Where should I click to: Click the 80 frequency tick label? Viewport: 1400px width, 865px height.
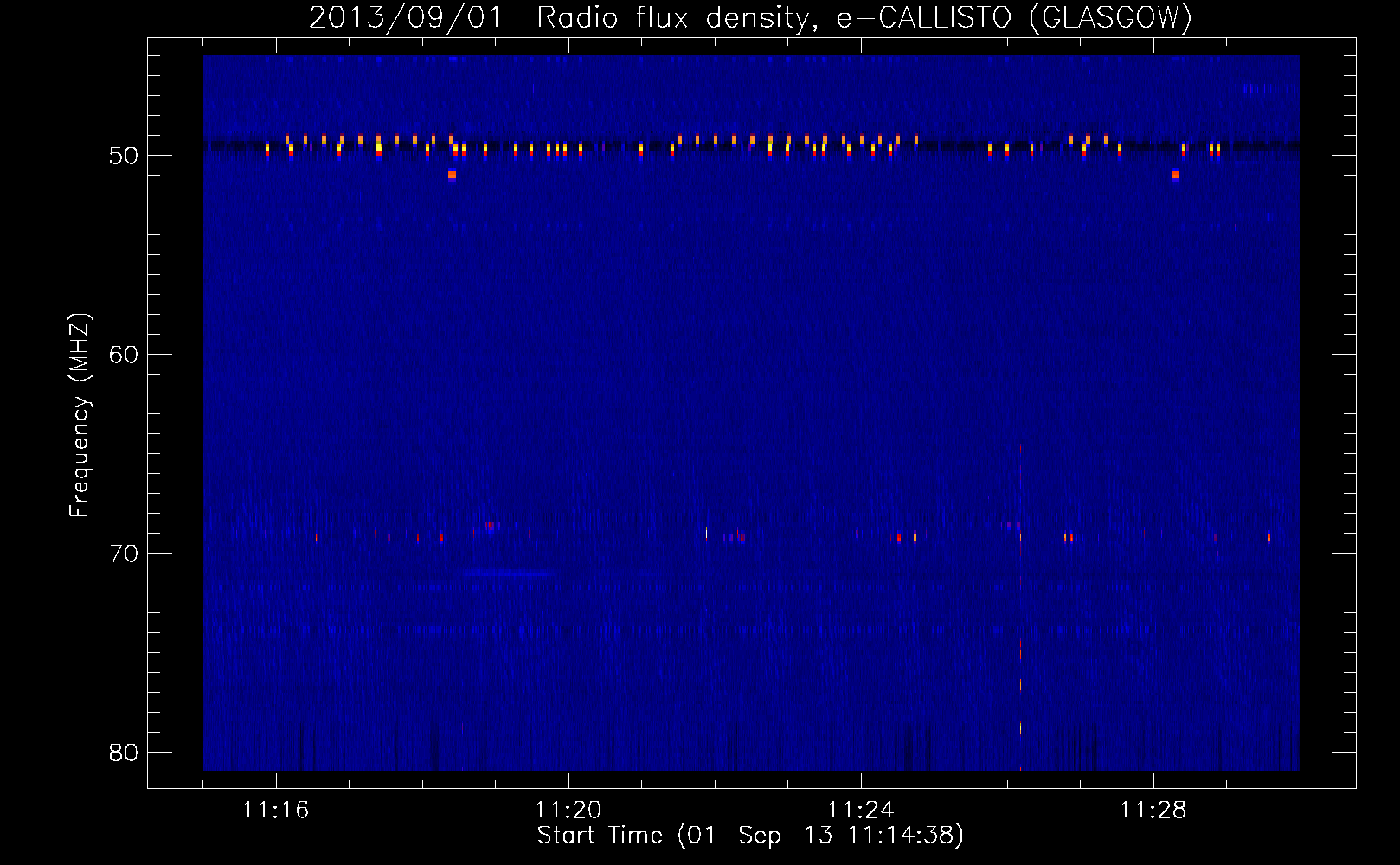coord(124,753)
